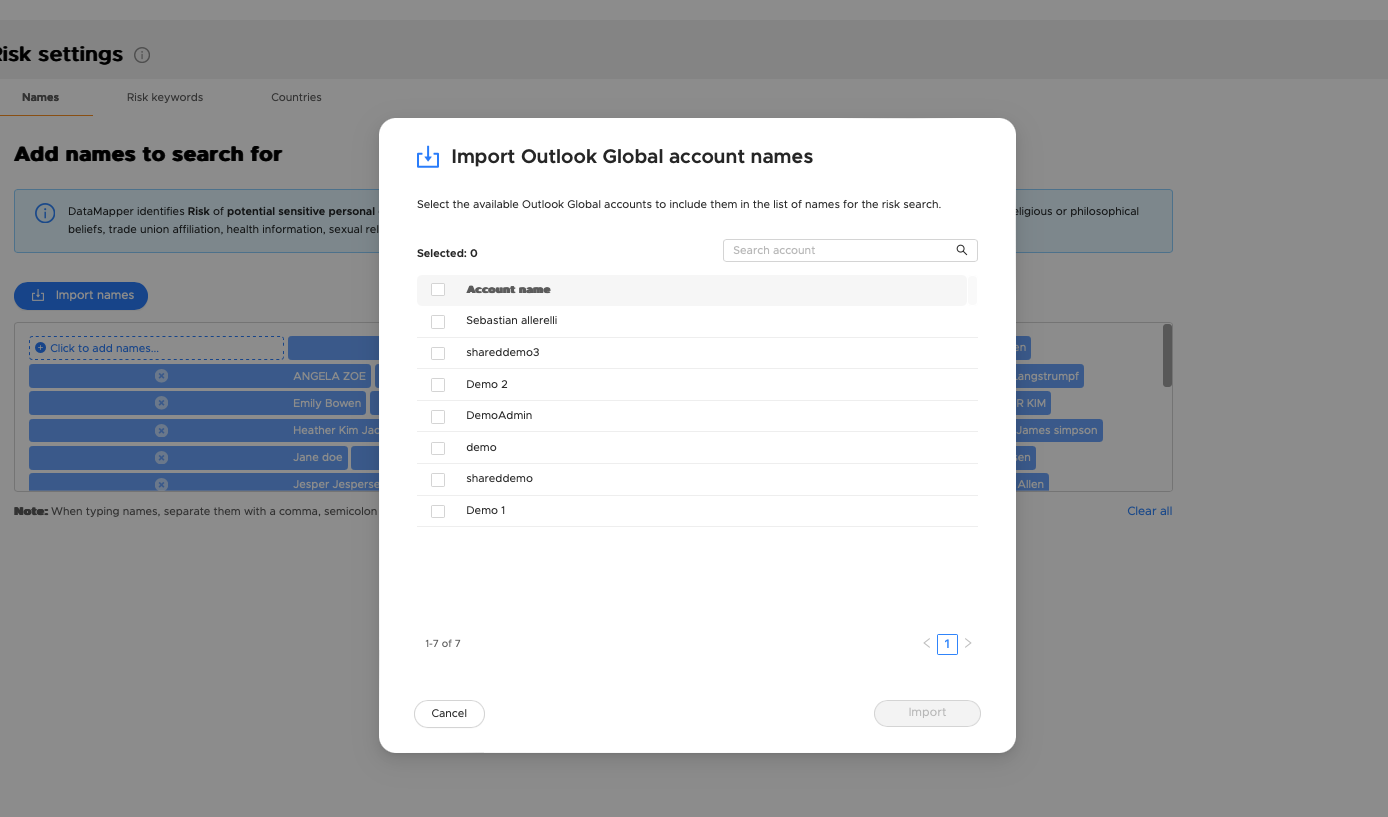The width and height of the screenshot is (1388, 817).
Task: Check the demo account checkbox
Action: pyautogui.click(x=438, y=448)
